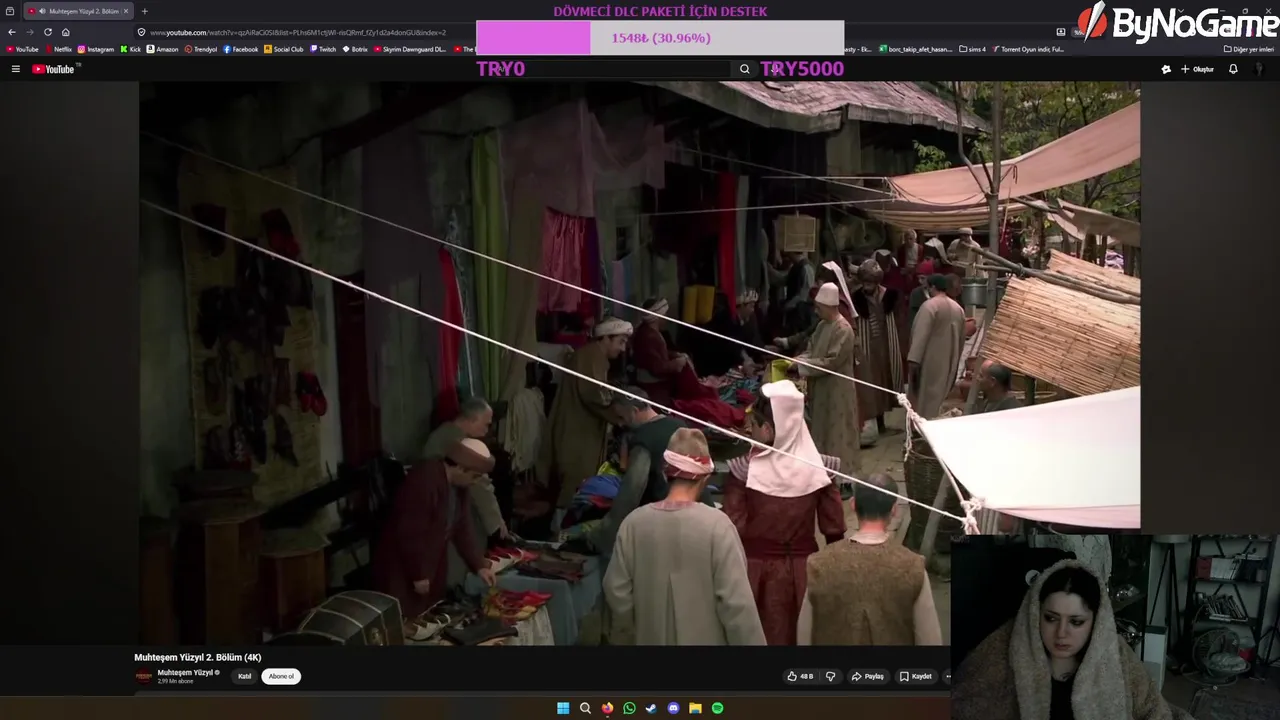
Task: Expand Diğer yer imleri bookmarks folder
Action: (1249, 49)
